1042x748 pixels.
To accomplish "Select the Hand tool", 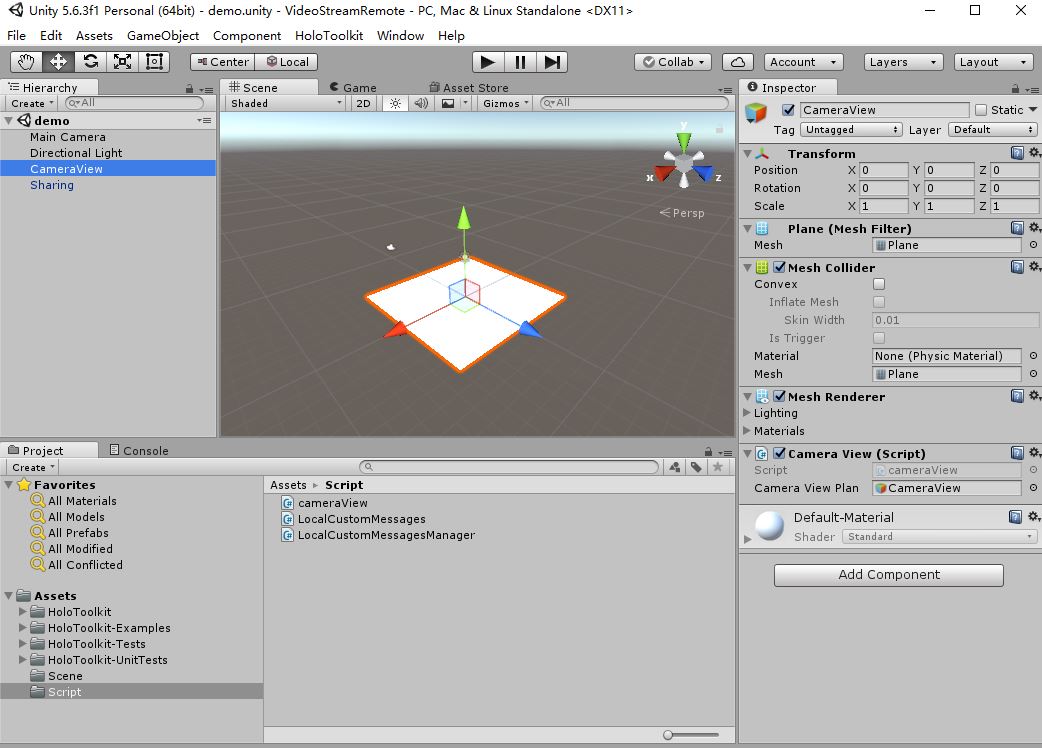I will [26, 62].
